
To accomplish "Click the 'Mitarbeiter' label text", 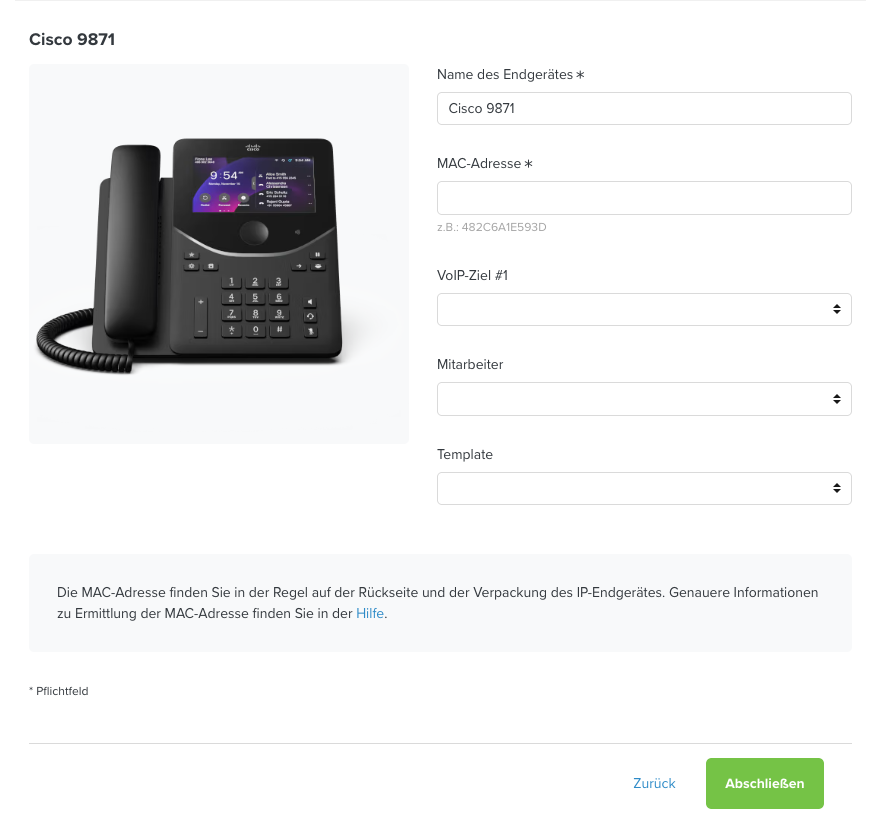I will click(470, 364).
